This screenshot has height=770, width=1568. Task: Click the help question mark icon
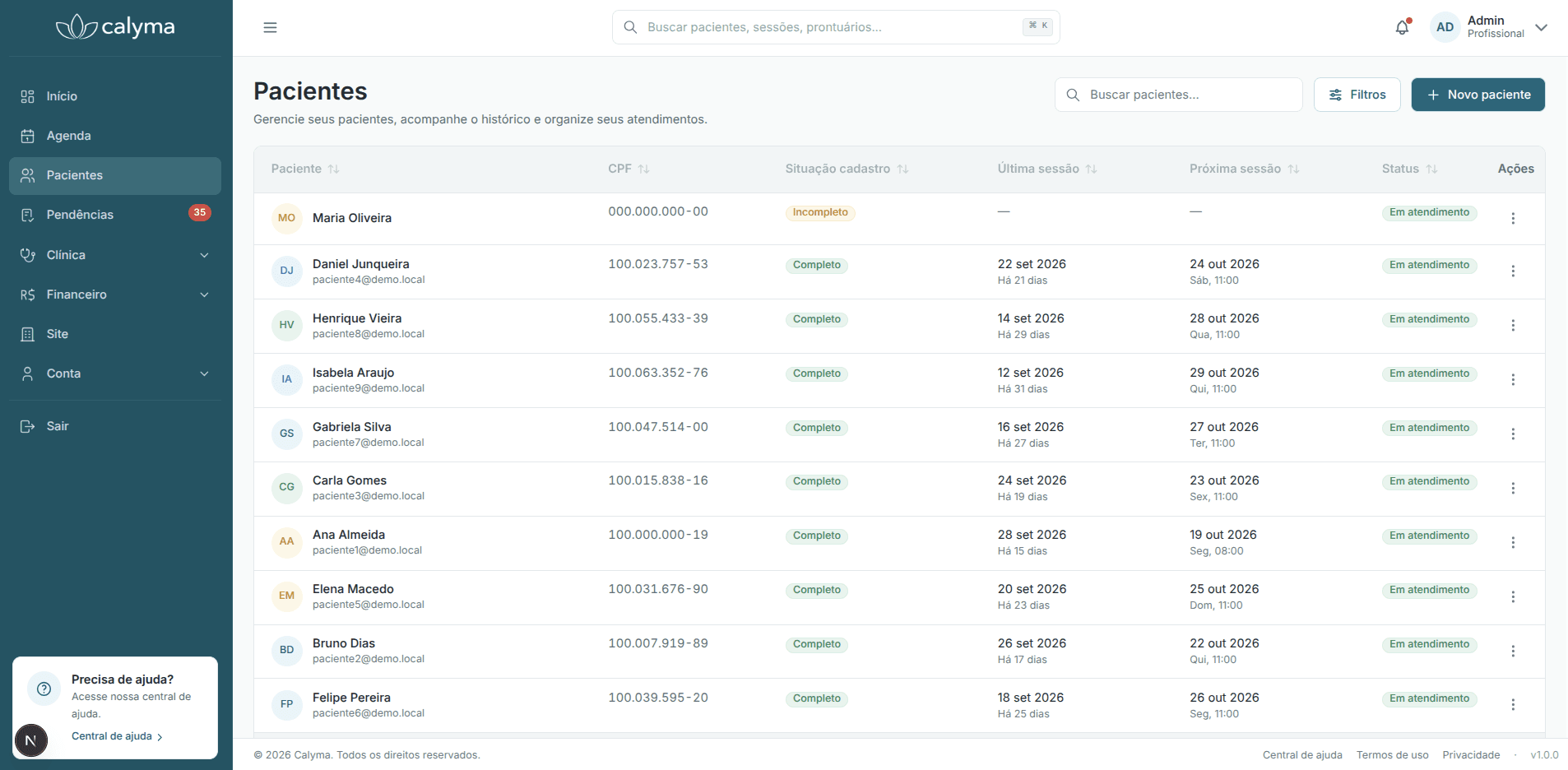[x=44, y=689]
